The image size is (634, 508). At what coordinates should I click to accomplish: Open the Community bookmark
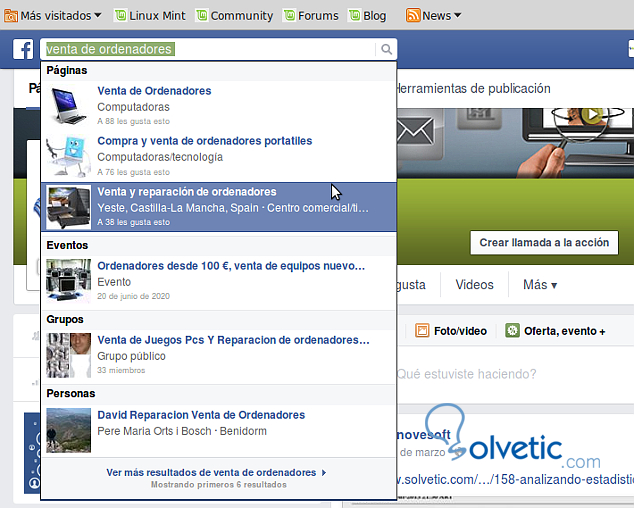[235, 16]
